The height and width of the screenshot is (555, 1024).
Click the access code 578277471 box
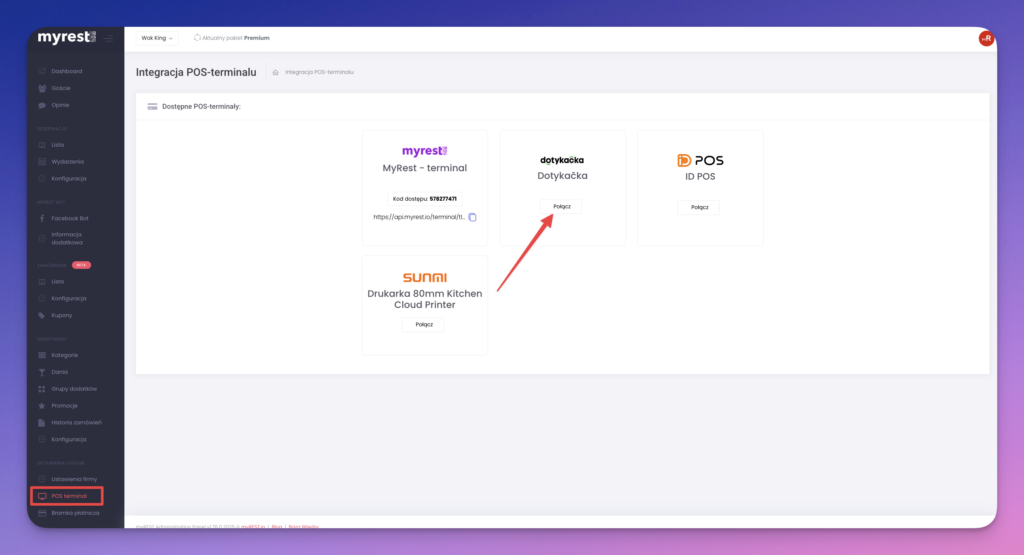pyautogui.click(x=424, y=198)
